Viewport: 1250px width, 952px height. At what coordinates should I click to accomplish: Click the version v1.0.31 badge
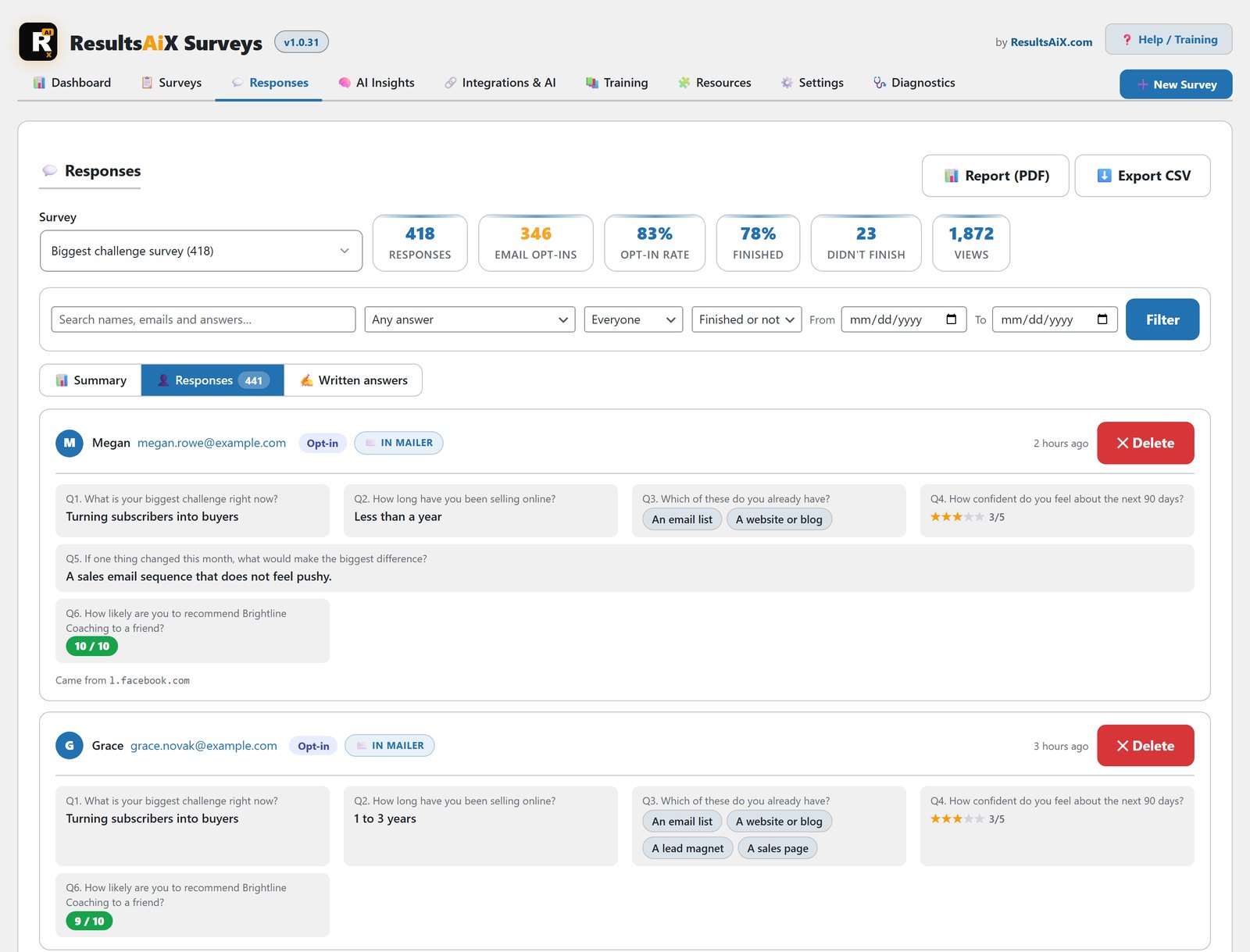click(302, 42)
